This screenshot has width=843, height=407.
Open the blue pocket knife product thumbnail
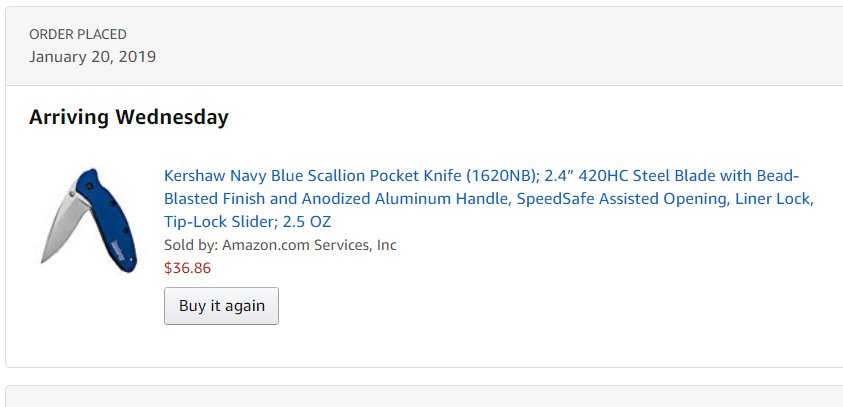(89, 220)
